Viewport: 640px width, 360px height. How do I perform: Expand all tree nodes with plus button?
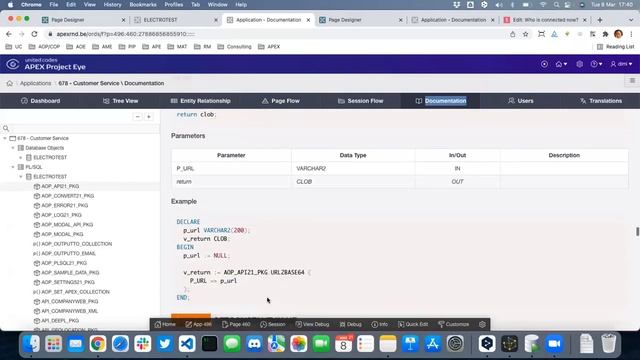pos(149,117)
